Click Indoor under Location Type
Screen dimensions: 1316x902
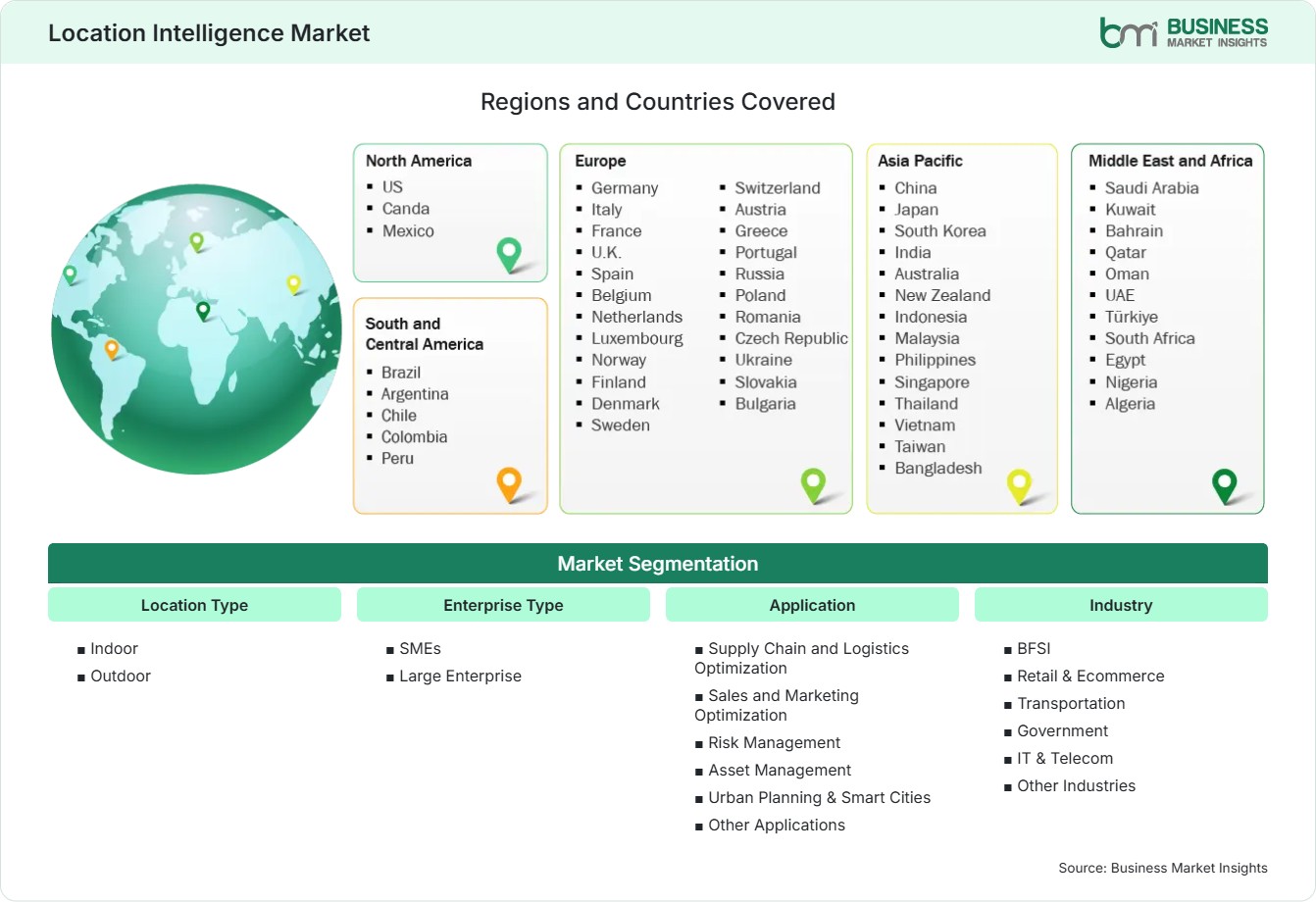tap(114, 649)
